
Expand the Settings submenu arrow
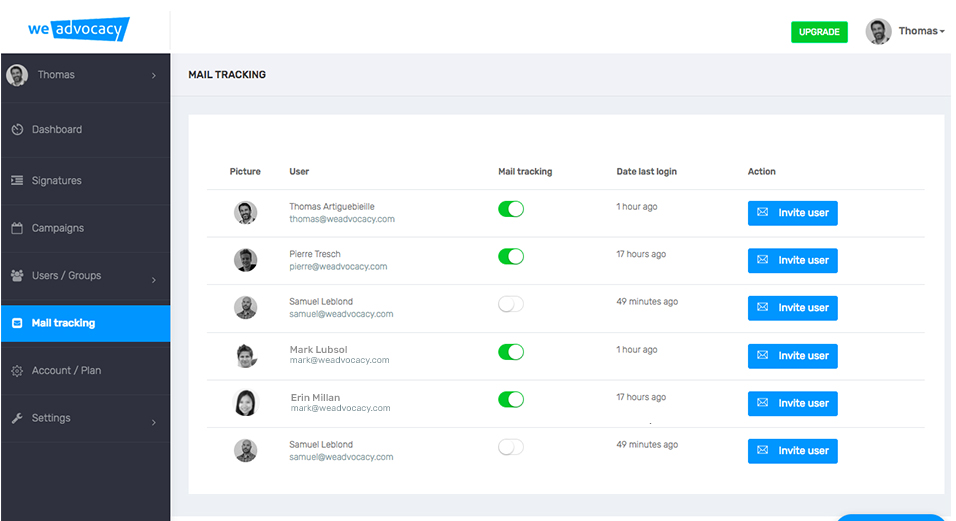click(154, 422)
